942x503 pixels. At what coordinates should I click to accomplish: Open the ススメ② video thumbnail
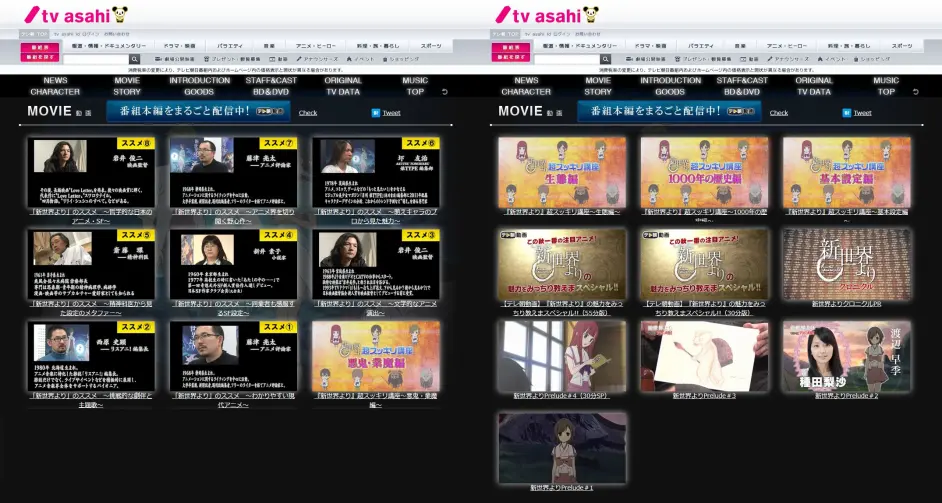click(91, 356)
